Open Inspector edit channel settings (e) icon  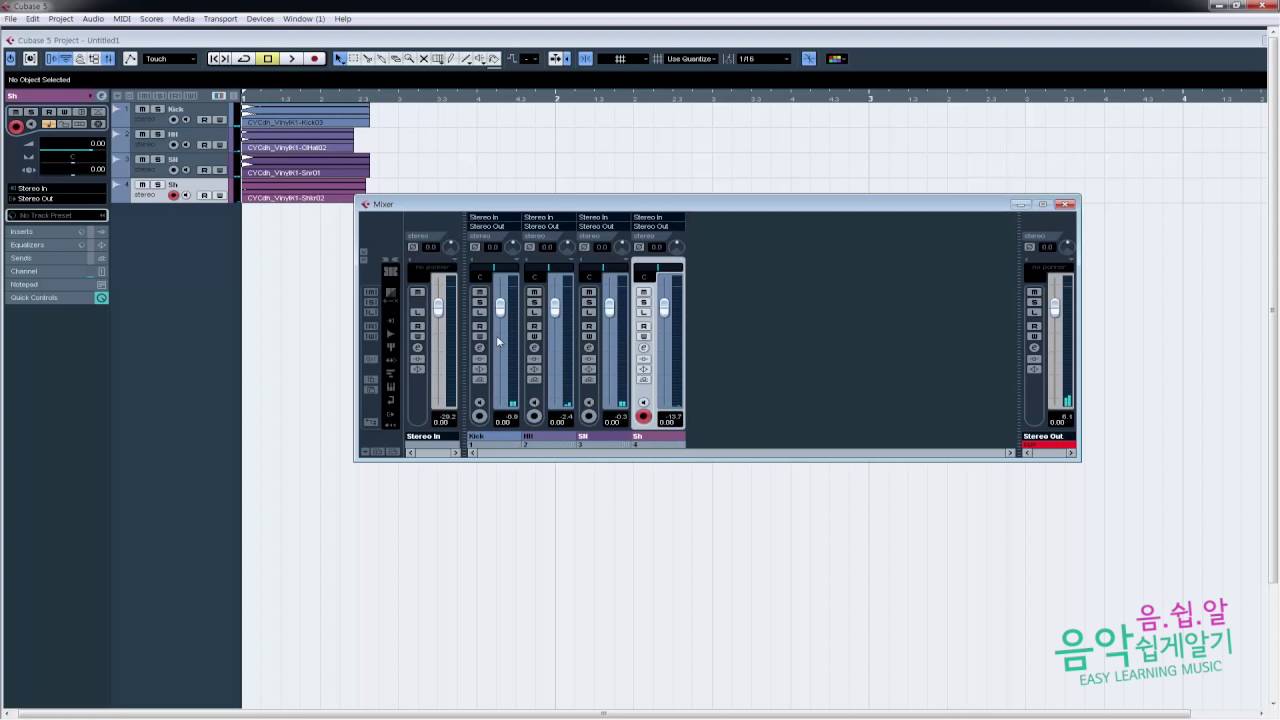(x=101, y=96)
